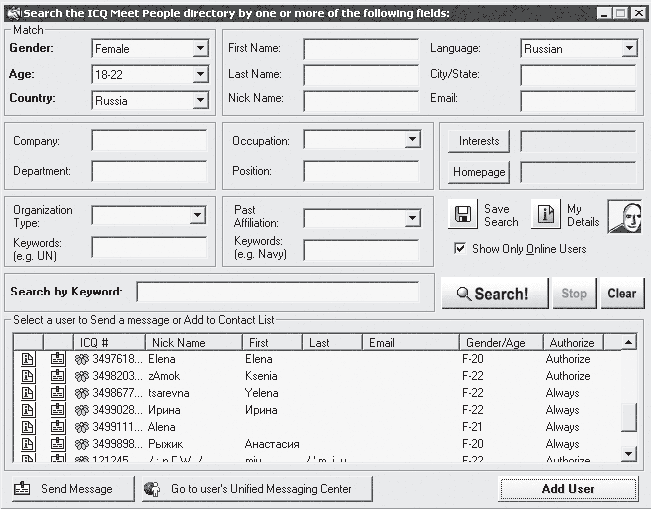Screen dimensions: 651x509
Task: Click the Gender/Age column header
Action: (501, 343)
